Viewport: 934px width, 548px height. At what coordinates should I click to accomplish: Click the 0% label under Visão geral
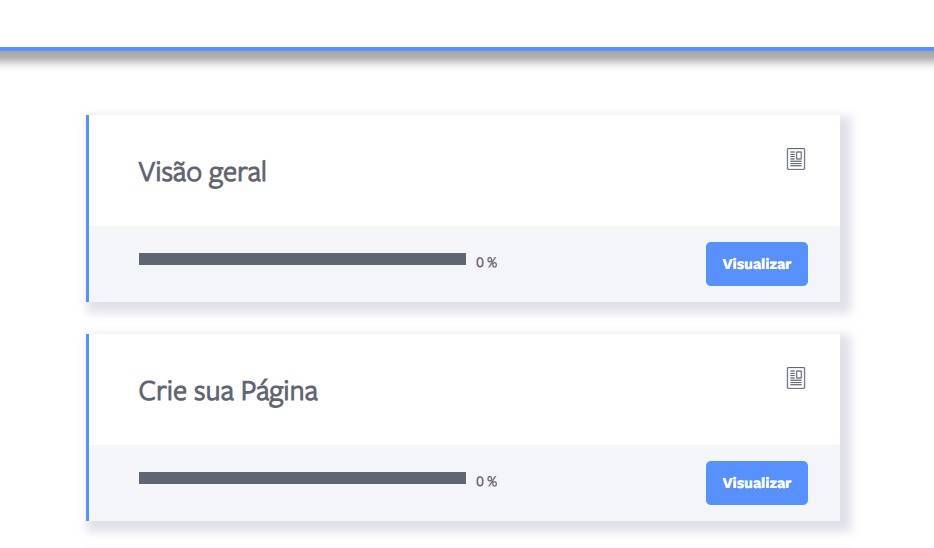tap(486, 263)
